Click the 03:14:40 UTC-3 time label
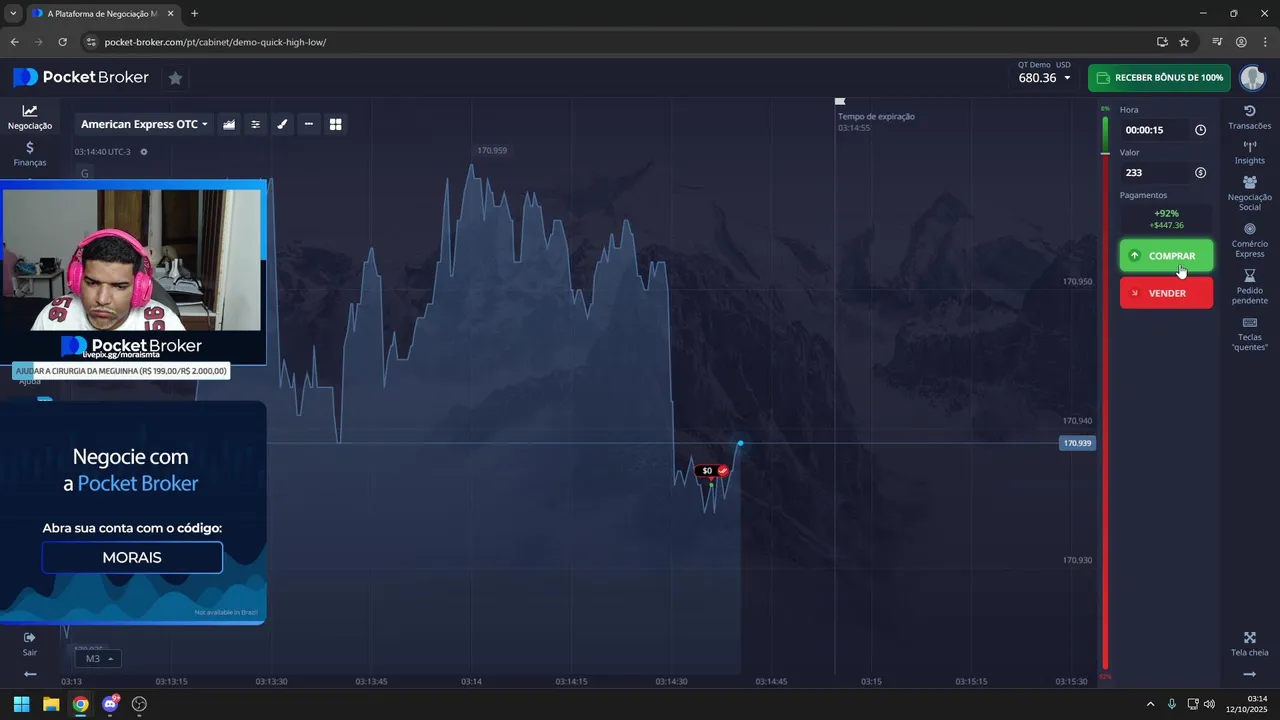 102,152
